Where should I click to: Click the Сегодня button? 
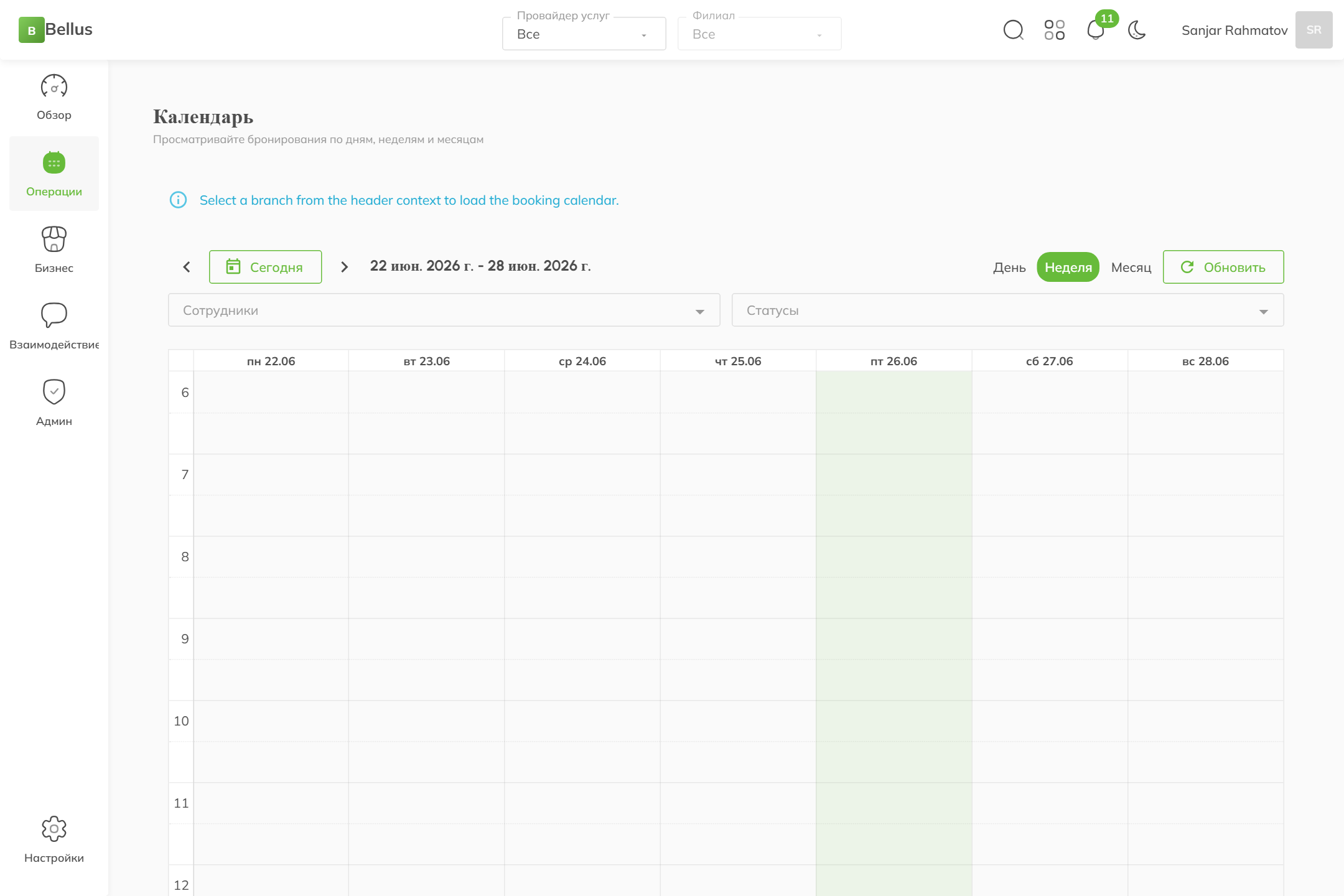[x=265, y=267]
